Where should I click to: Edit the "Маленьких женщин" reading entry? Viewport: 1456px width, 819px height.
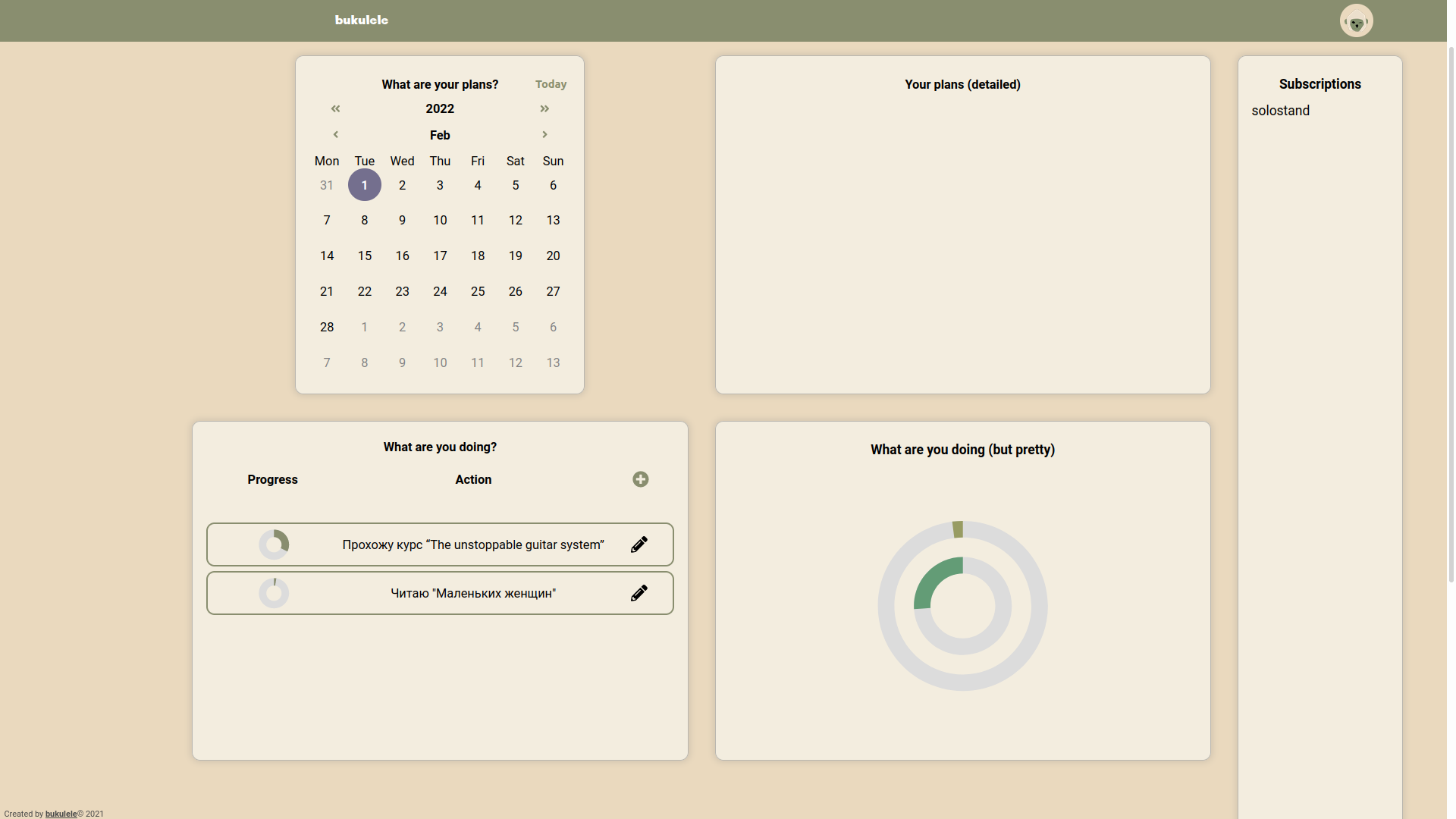pyautogui.click(x=639, y=592)
